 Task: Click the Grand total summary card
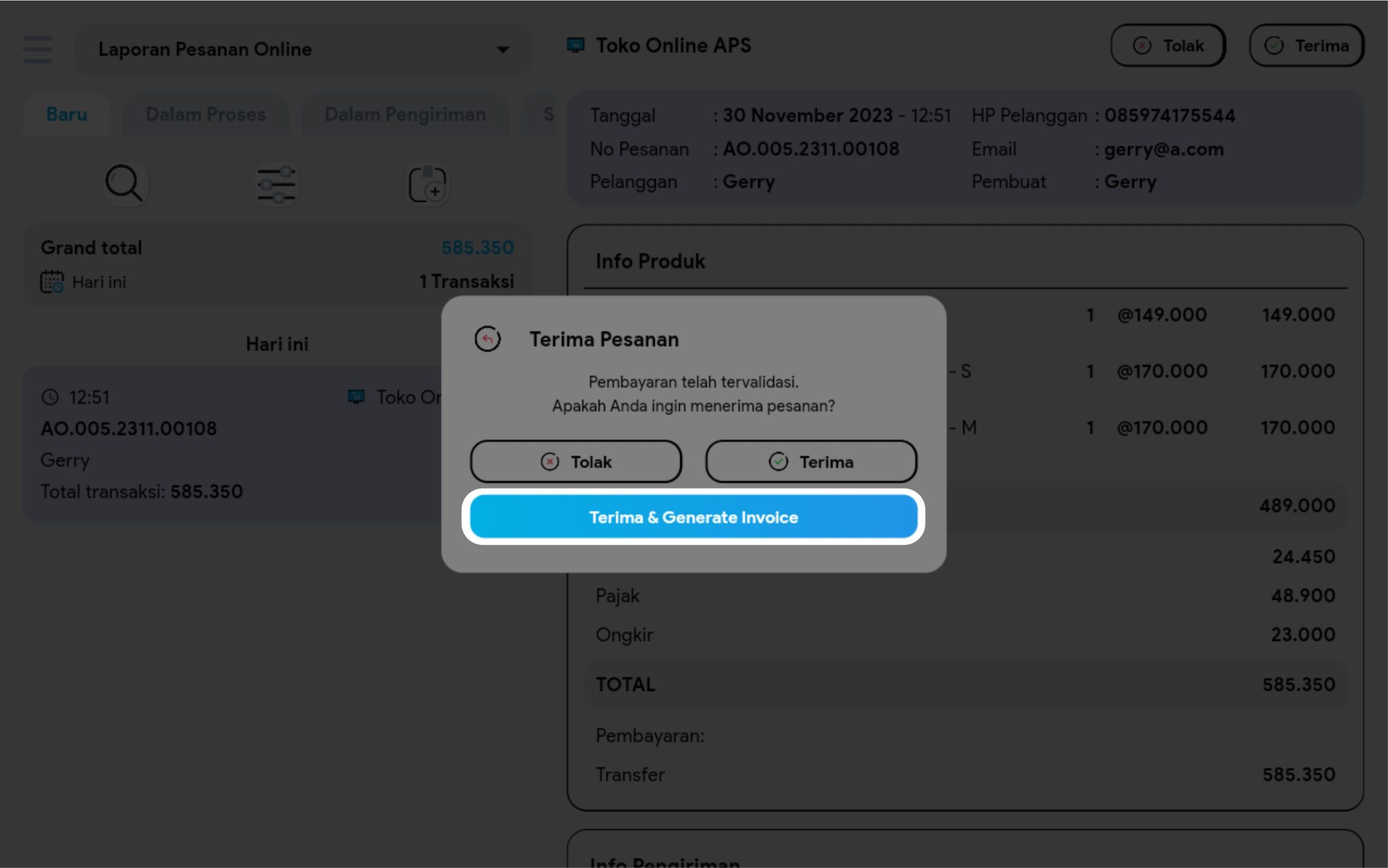277,264
